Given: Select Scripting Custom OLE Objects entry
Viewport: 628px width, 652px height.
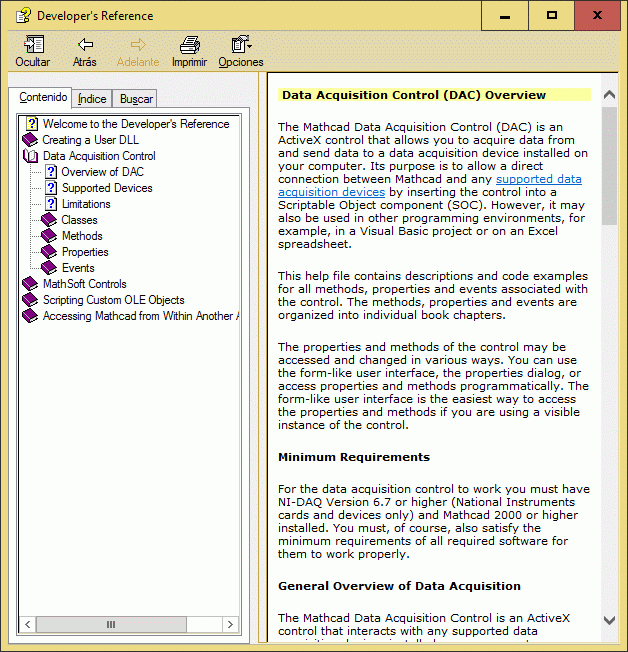Looking at the screenshot, I should pos(114,300).
